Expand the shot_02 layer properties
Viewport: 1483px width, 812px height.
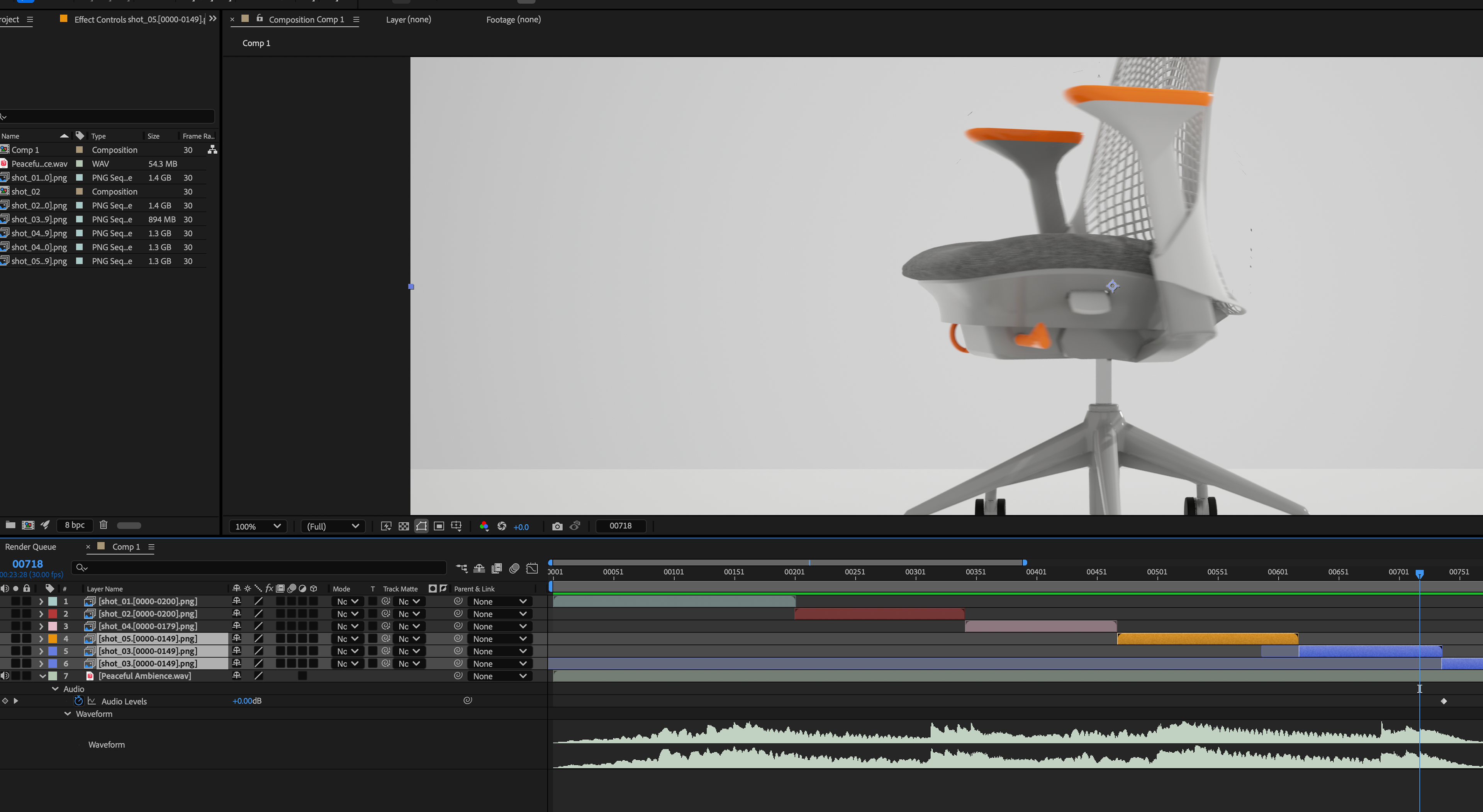coord(41,614)
